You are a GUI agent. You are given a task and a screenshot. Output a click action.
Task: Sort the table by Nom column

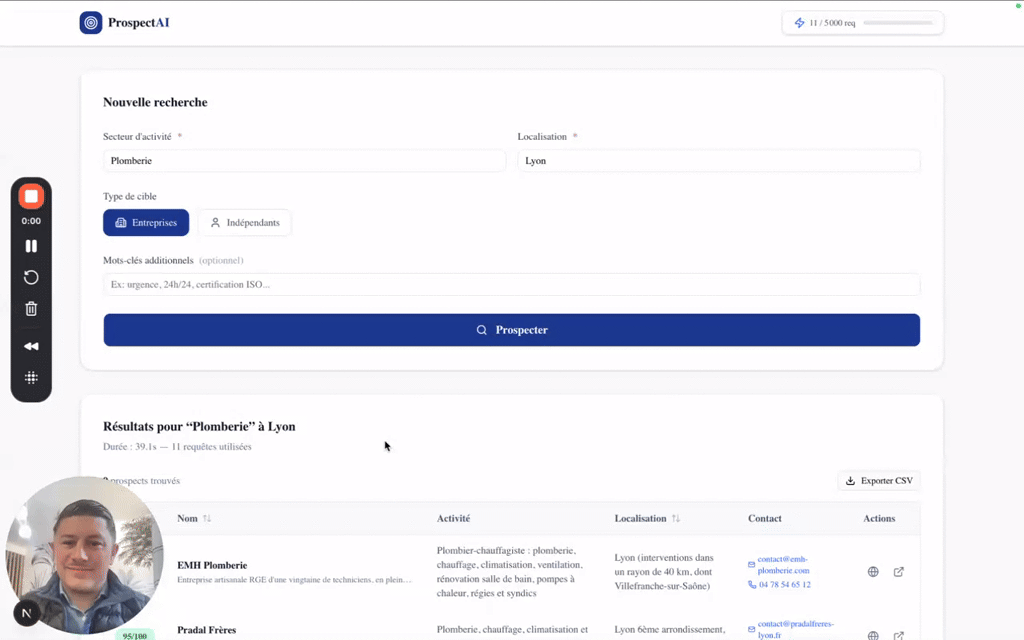tap(194, 519)
